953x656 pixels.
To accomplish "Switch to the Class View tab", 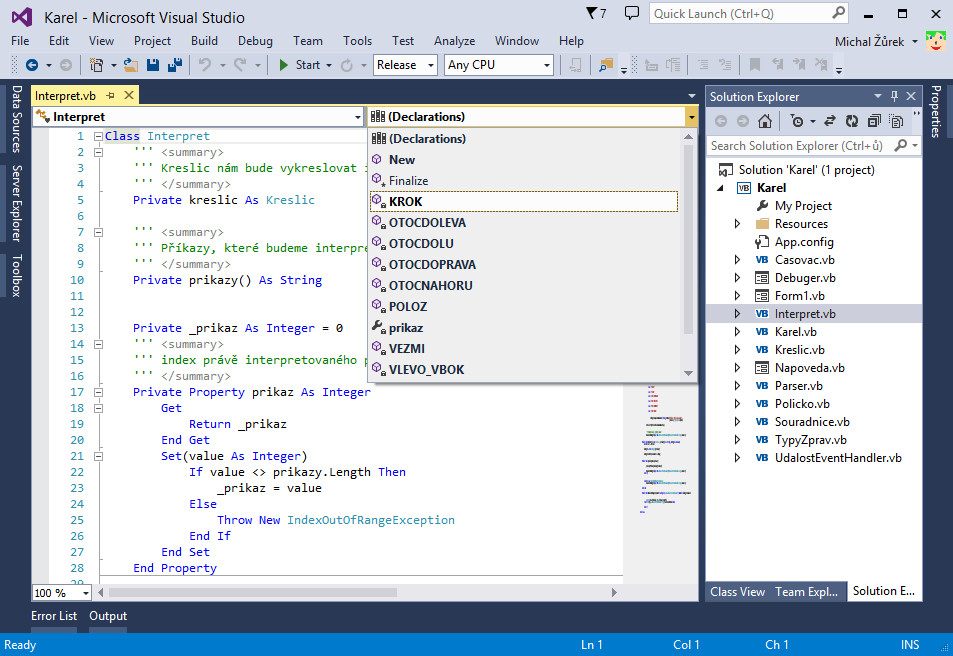I will tap(737, 591).
